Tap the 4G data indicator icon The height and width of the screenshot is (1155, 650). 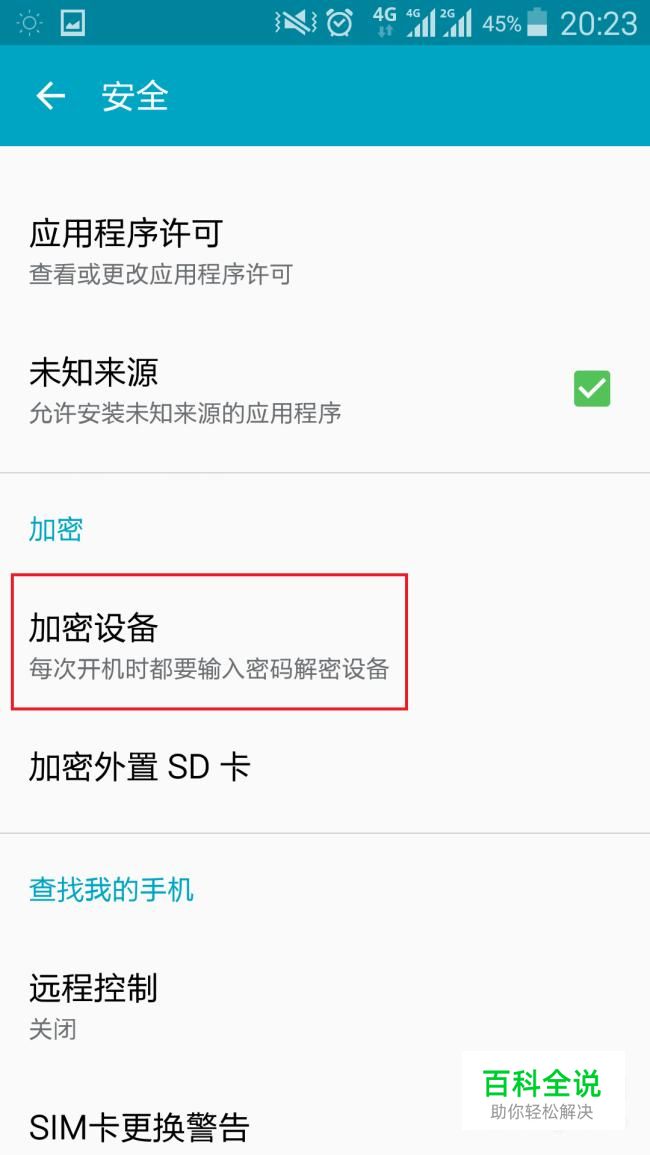(x=384, y=23)
